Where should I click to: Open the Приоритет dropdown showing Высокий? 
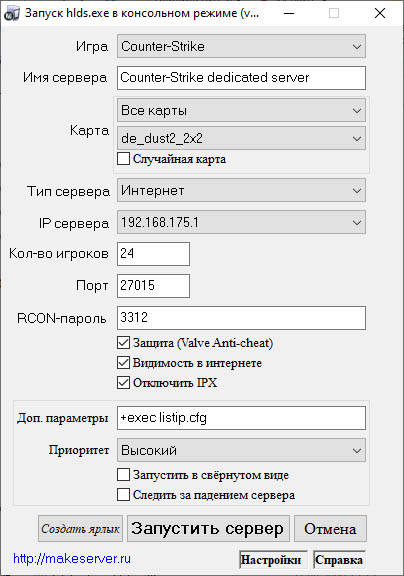pyautogui.click(x=241, y=450)
